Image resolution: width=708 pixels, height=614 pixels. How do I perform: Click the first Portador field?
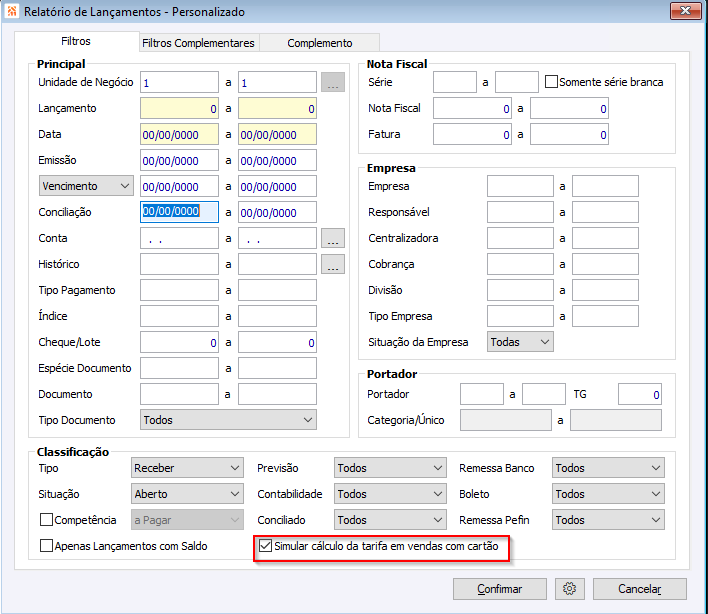click(482, 394)
